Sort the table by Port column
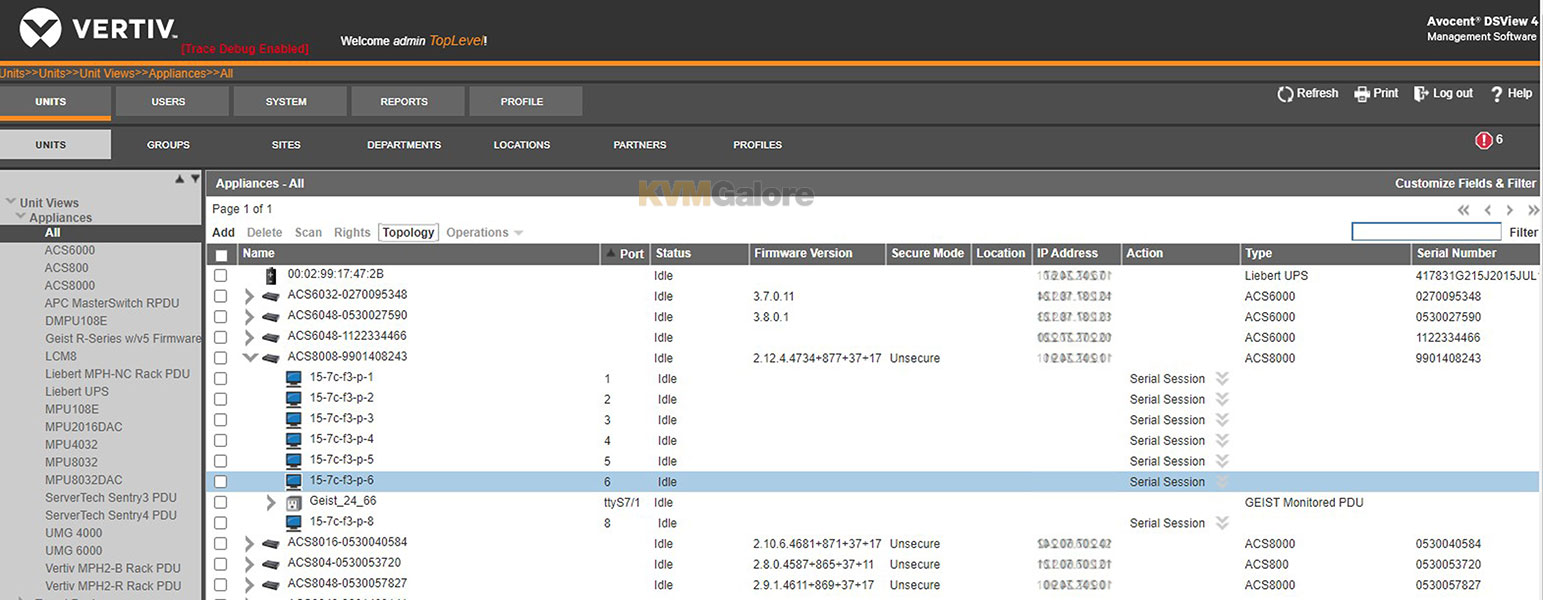Image resolution: width=1543 pixels, height=600 pixels. pos(625,254)
